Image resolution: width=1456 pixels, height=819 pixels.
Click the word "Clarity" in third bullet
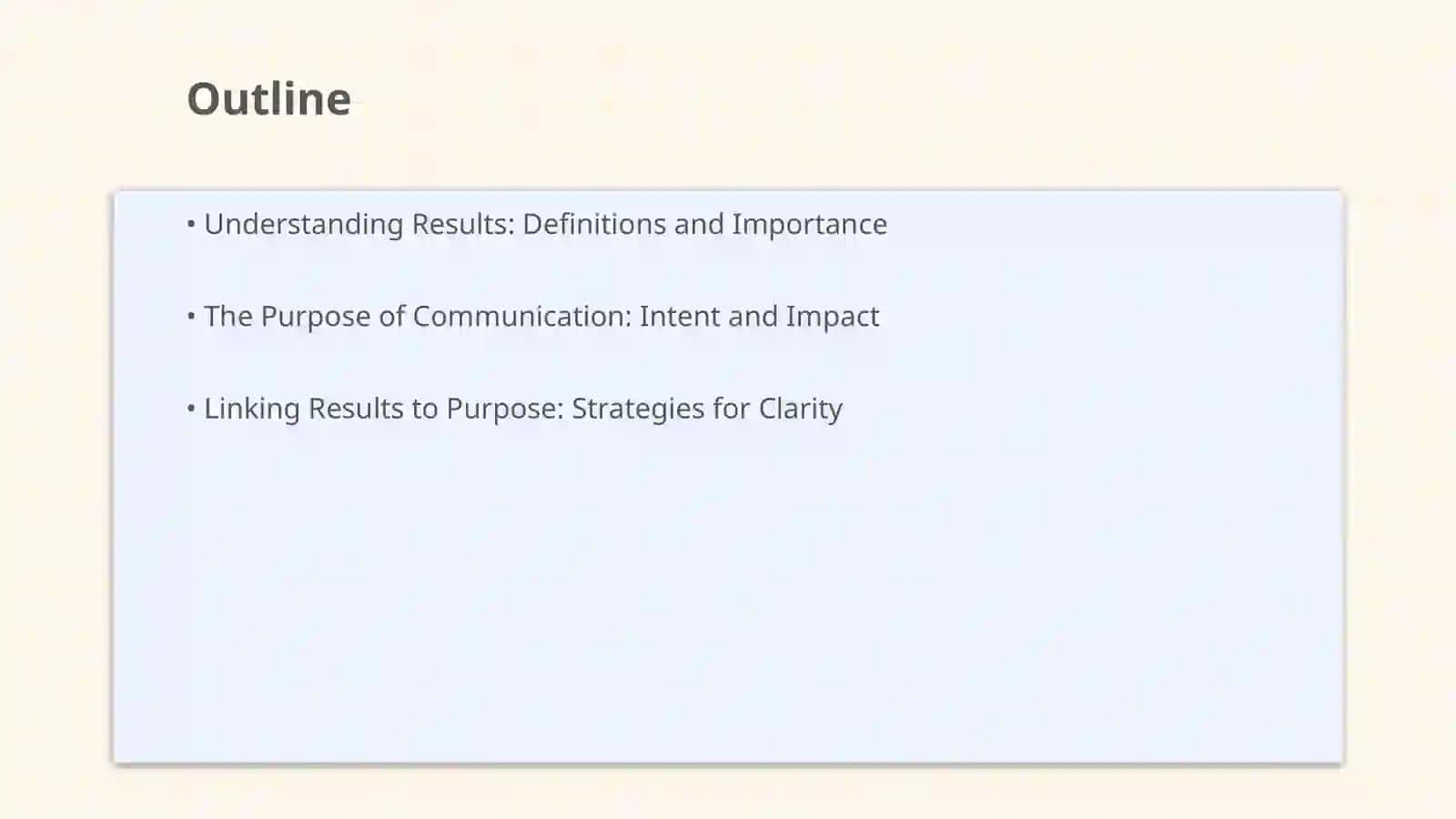[x=801, y=409]
